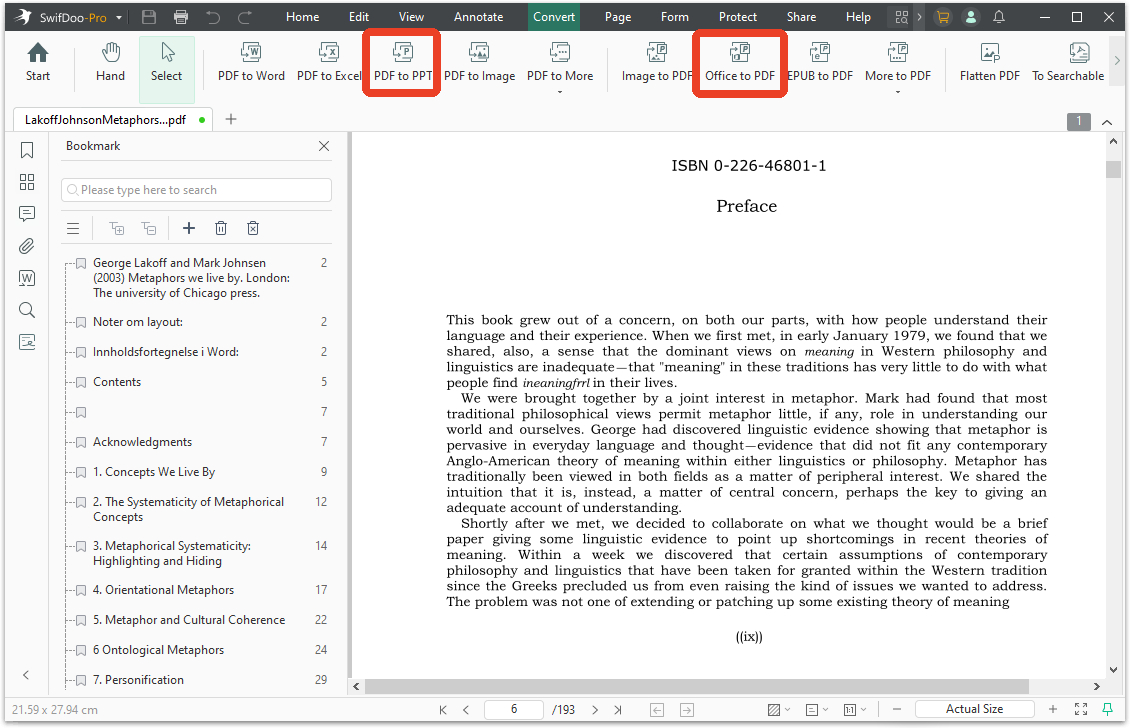The image size is (1130, 728).
Task: Close the Bookmark panel
Action: click(324, 146)
